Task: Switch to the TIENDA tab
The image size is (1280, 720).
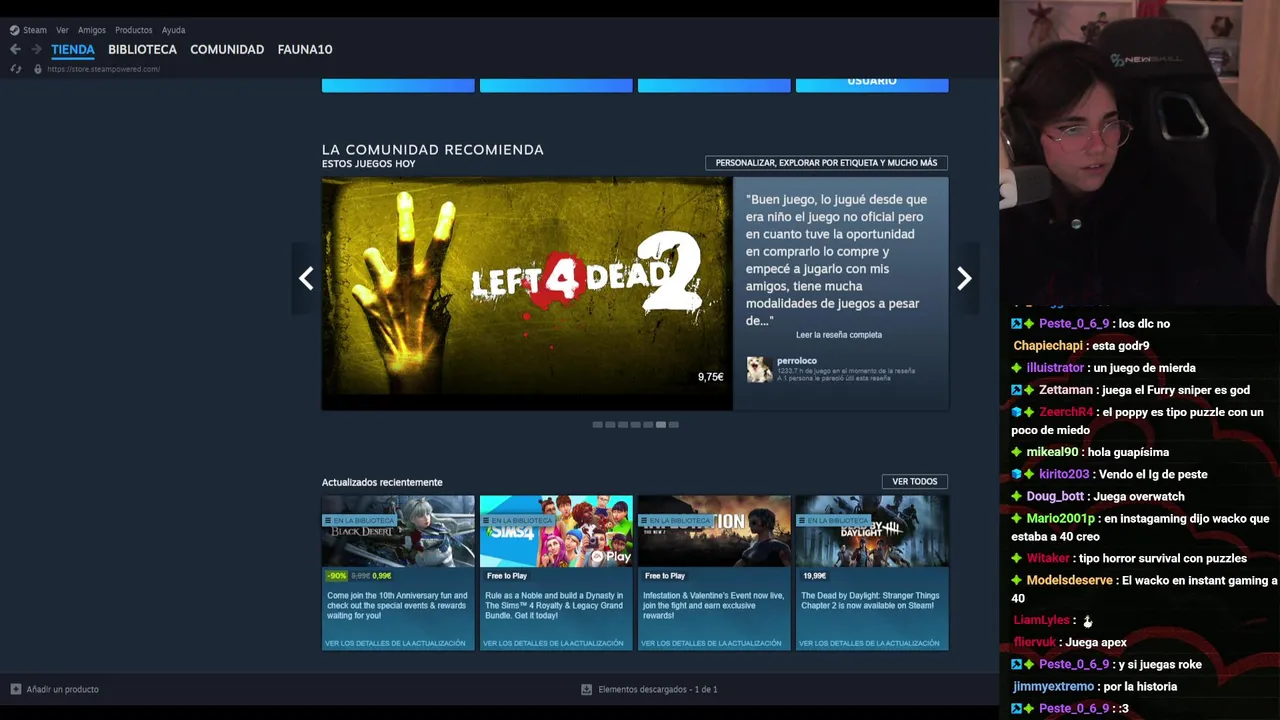Action: (73, 49)
